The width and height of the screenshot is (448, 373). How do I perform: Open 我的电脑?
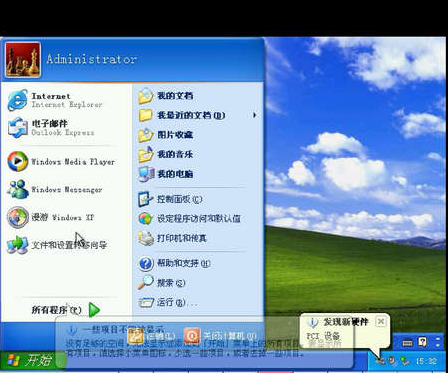(198, 174)
